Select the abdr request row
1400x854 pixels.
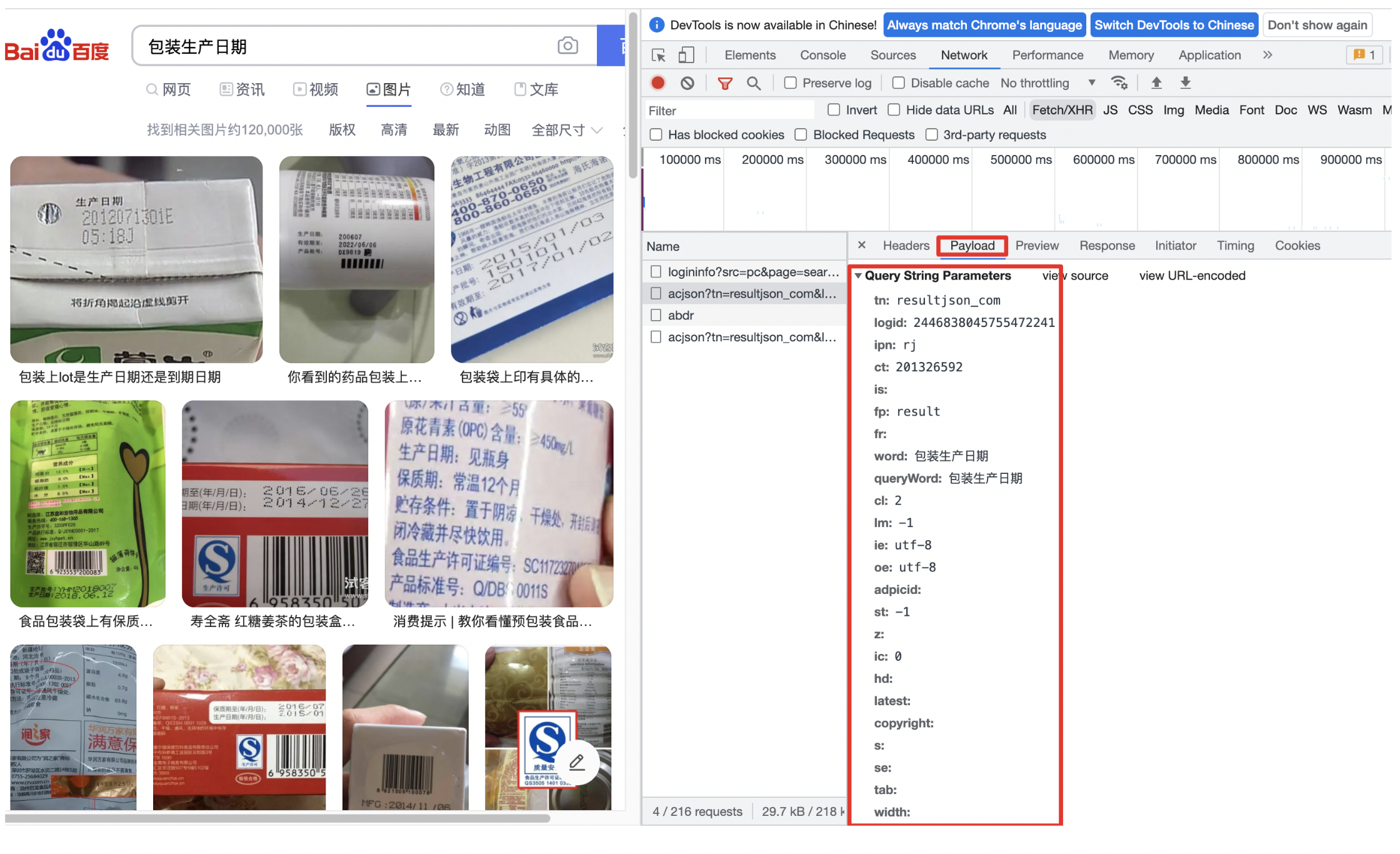tap(744, 315)
